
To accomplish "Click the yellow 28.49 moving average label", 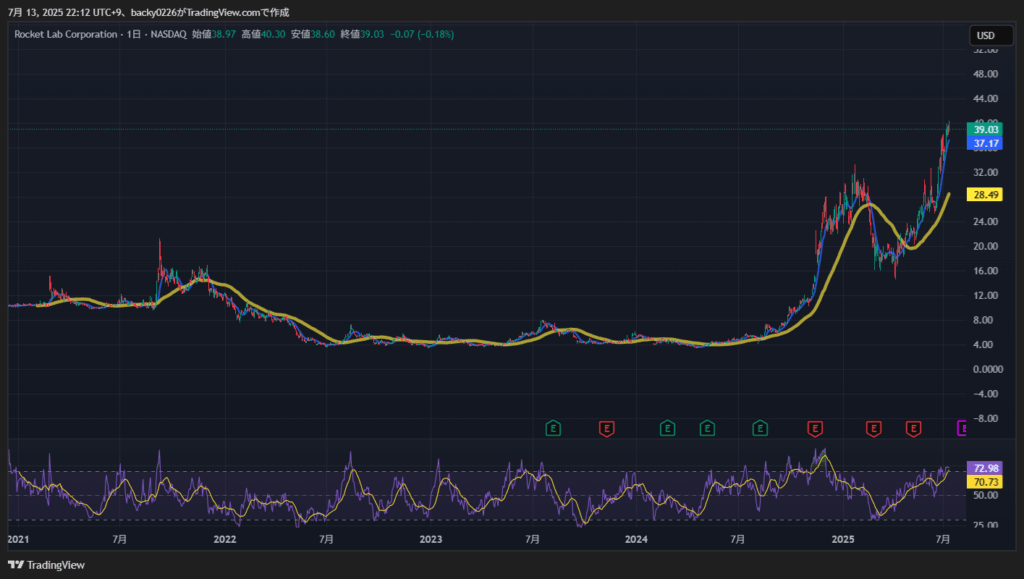I will [985, 195].
